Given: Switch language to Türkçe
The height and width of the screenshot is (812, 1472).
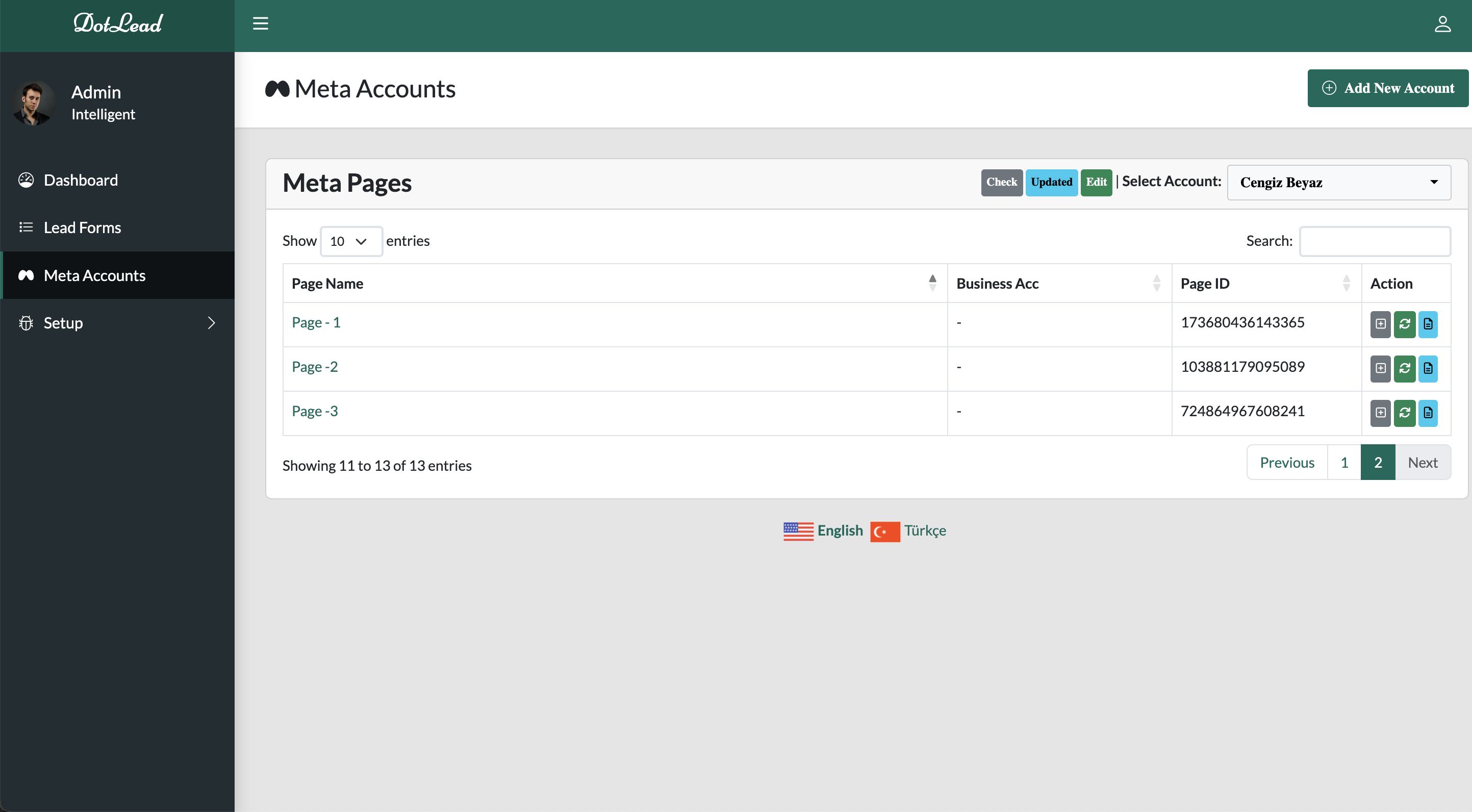Looking at the screenshot, I should (x=924, y=531).
